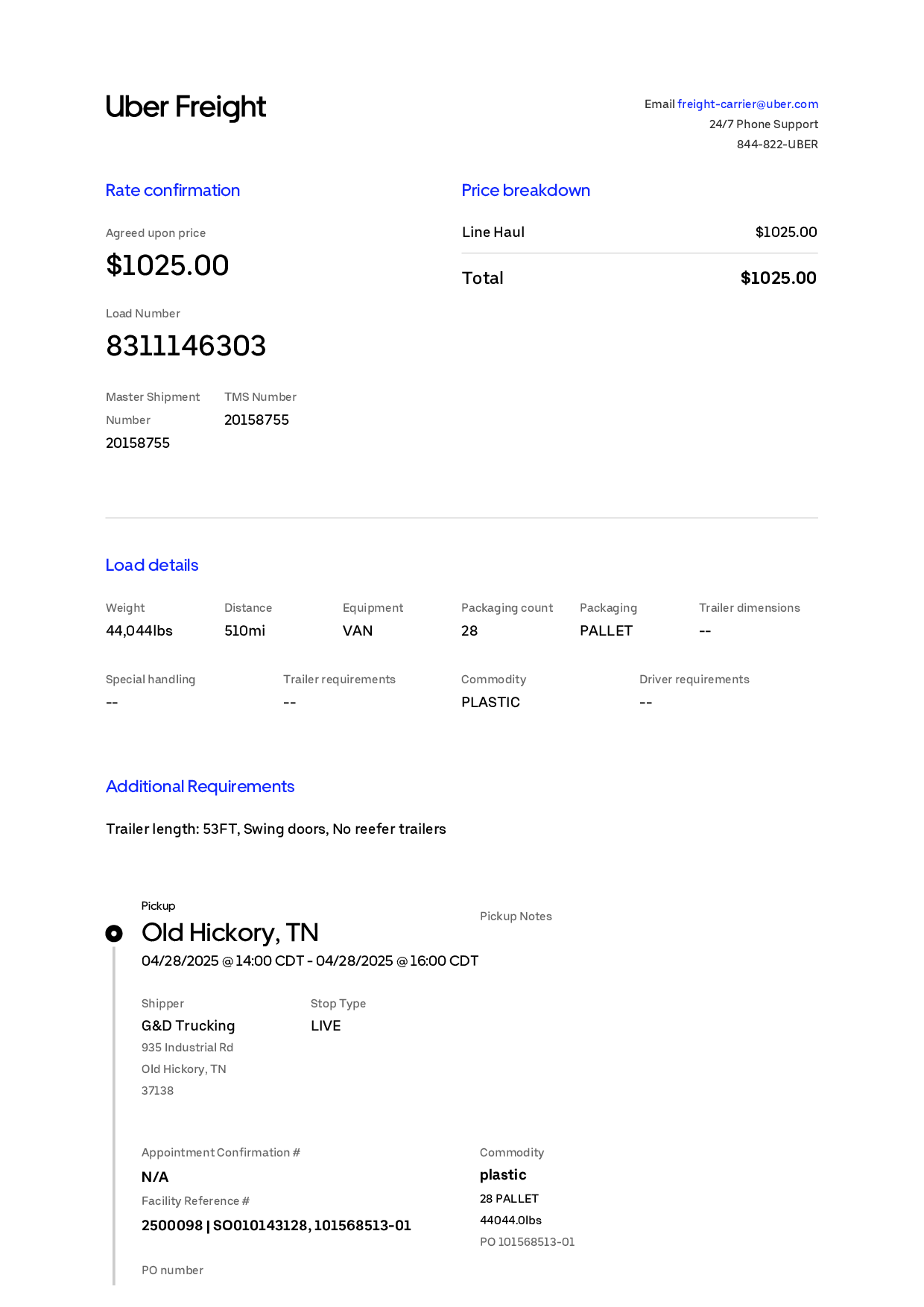Click the 844-822-UBER phone number
Image resolution: width=924 pixels, height=1307 pixels.
pyautogui.click(x=777, y=145)
